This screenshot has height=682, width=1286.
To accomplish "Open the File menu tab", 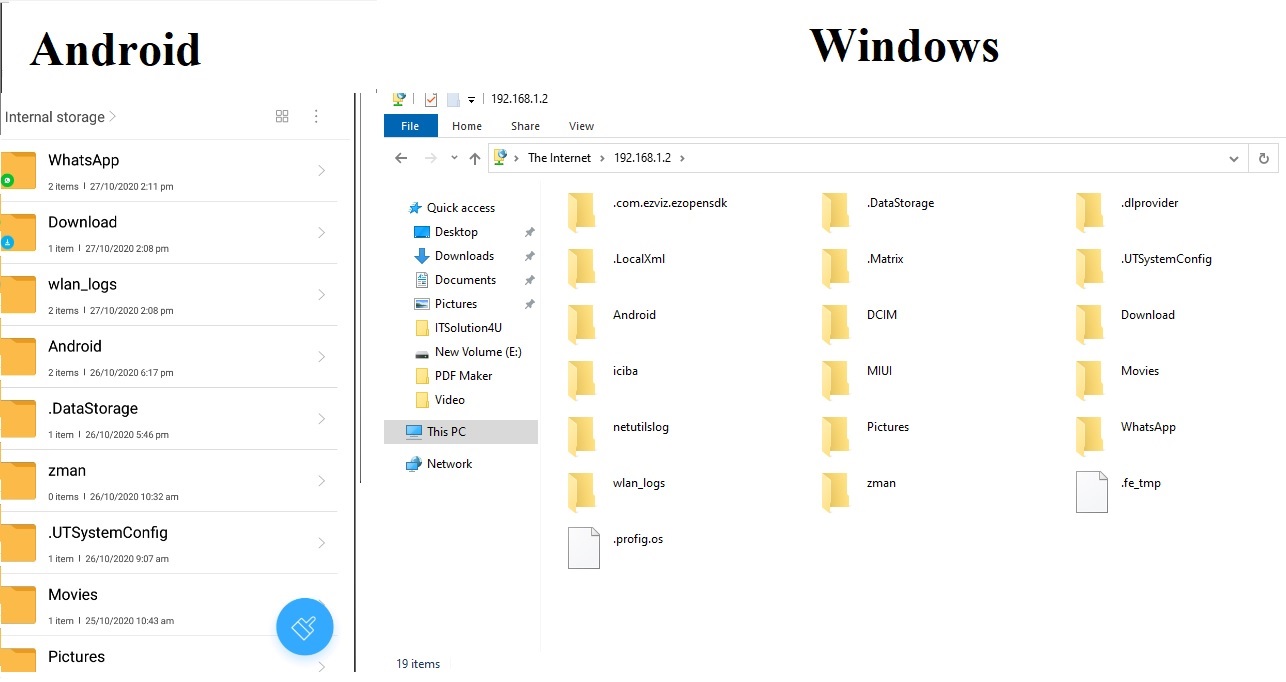I will click(x=410, y=126).
